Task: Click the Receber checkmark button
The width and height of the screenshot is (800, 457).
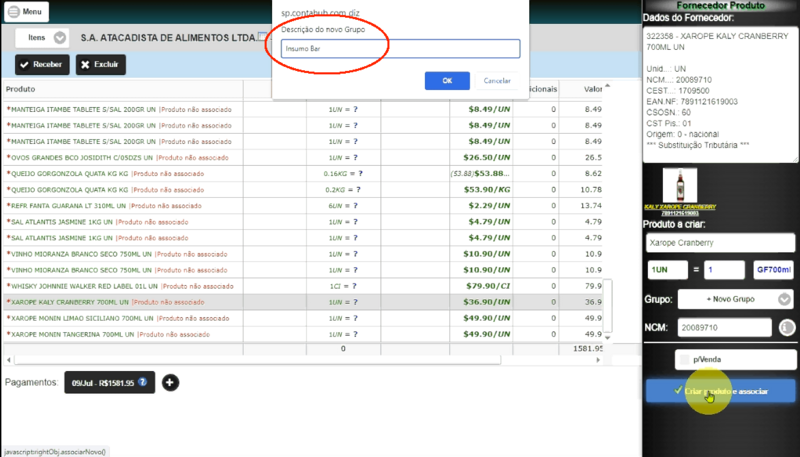Action: coord(42,65)
